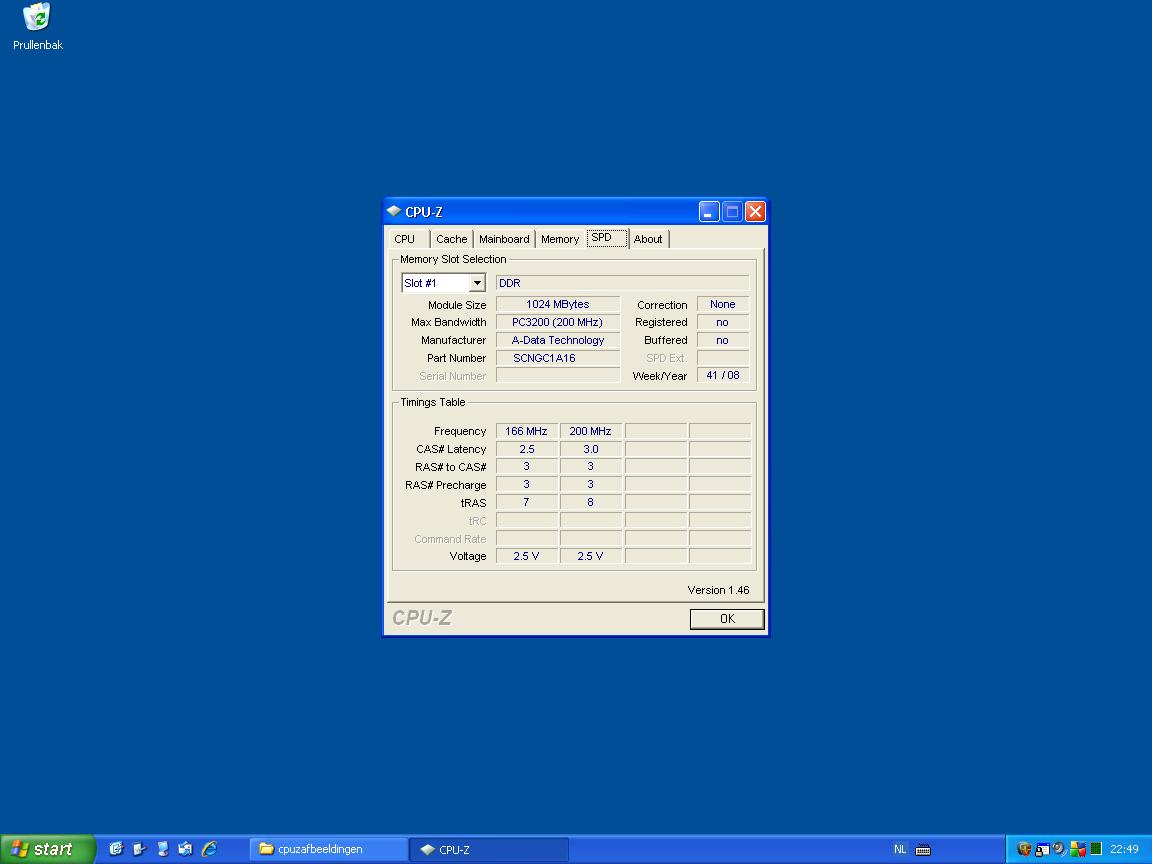Click the Slot #1 combo box text

[x=435, y=283]
